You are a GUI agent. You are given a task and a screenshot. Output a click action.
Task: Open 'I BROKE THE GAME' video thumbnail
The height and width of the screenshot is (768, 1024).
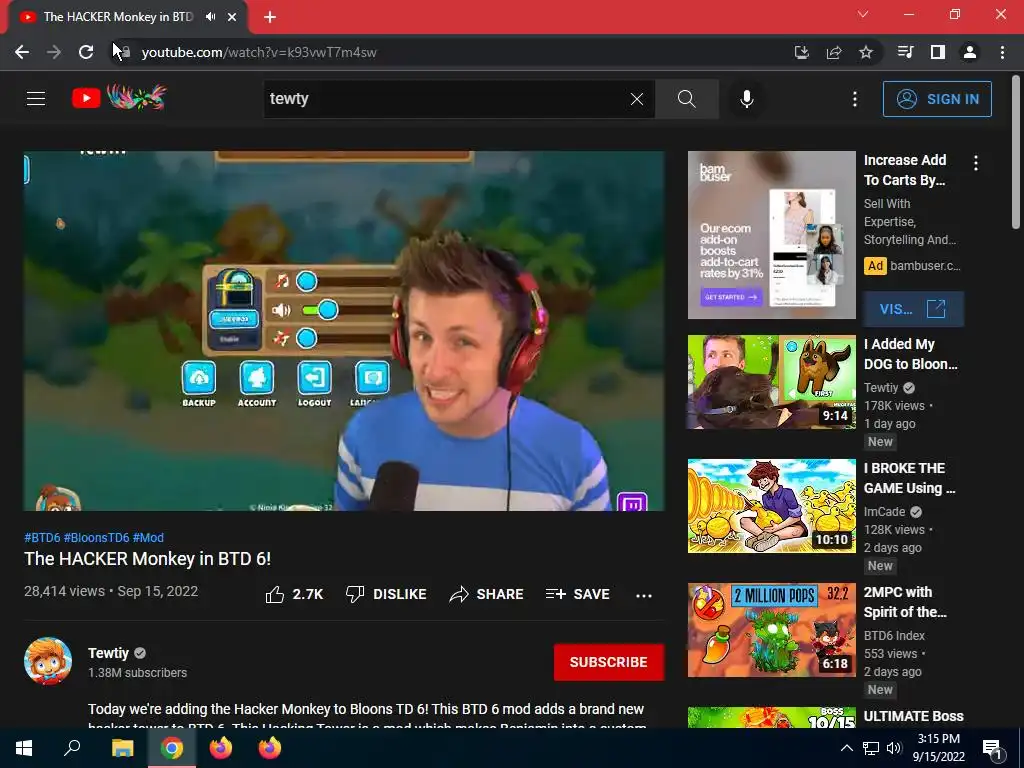point(771,505)
